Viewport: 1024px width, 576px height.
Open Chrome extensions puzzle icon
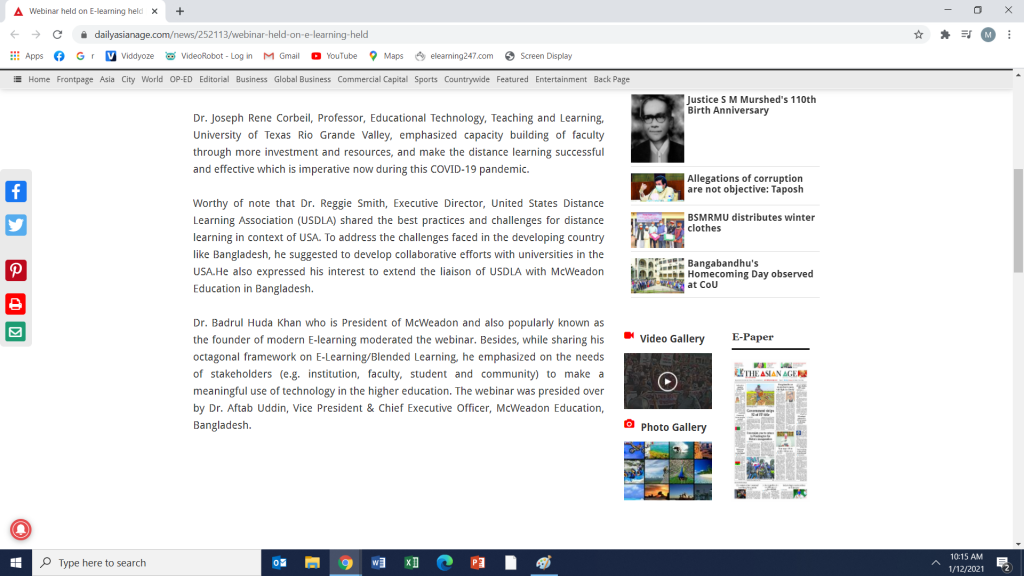click(x=945, y=35)
